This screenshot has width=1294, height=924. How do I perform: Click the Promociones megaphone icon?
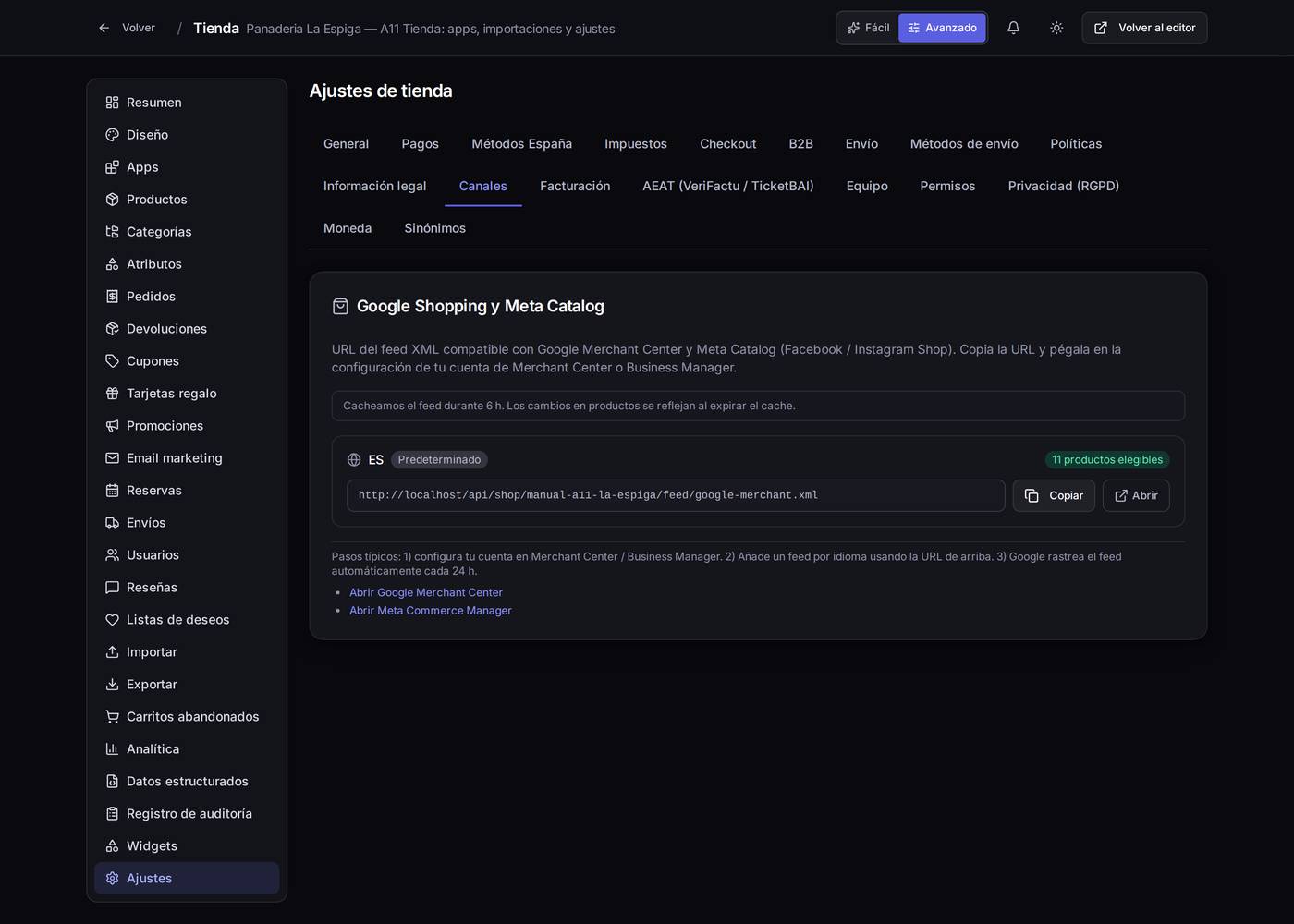click(112, 426)
